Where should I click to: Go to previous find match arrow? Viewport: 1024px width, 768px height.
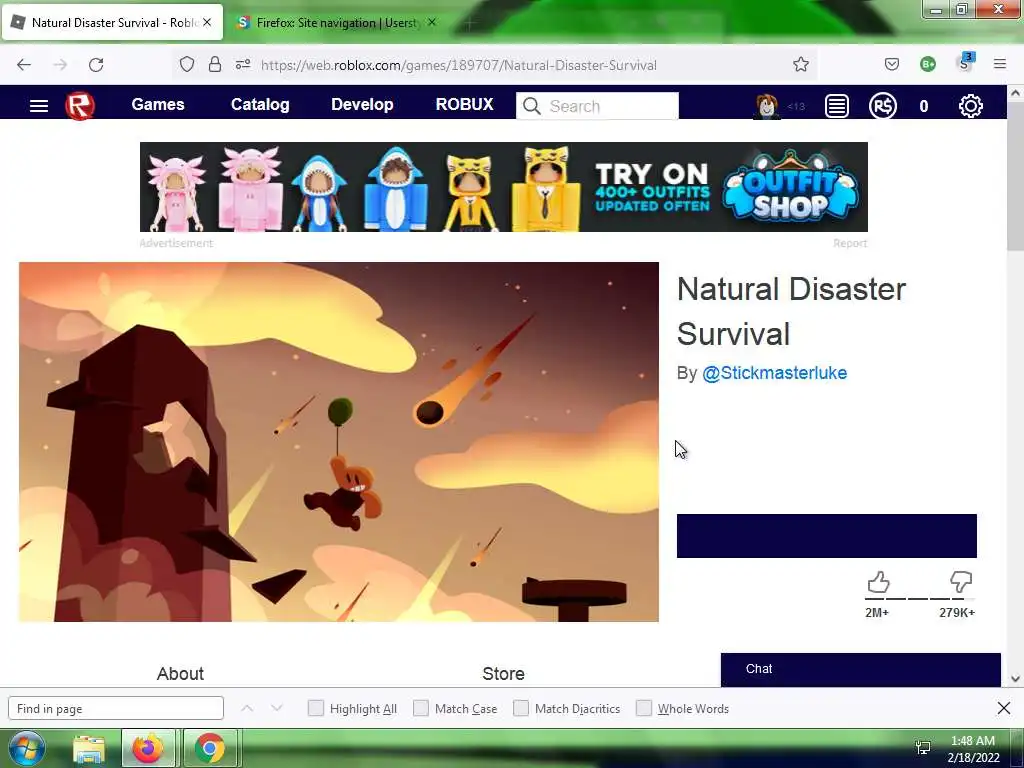click(247, 709)
